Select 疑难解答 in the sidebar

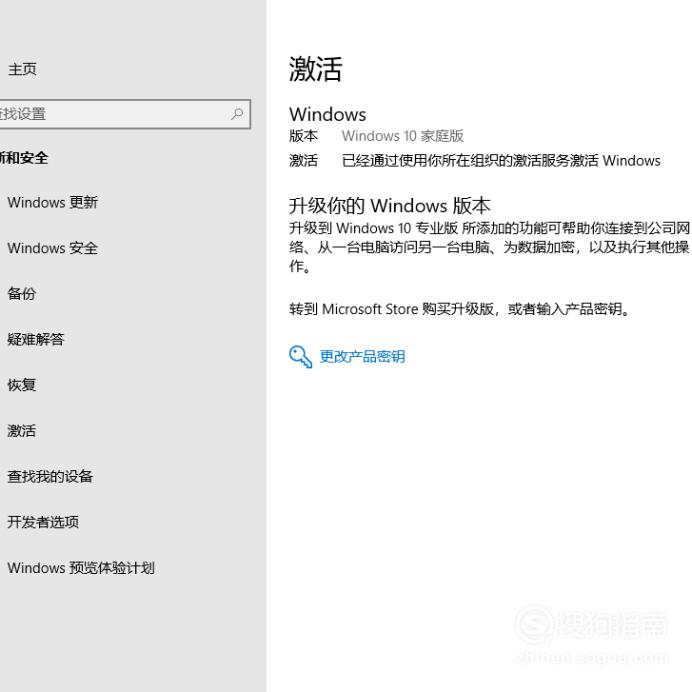pos(36,339)
